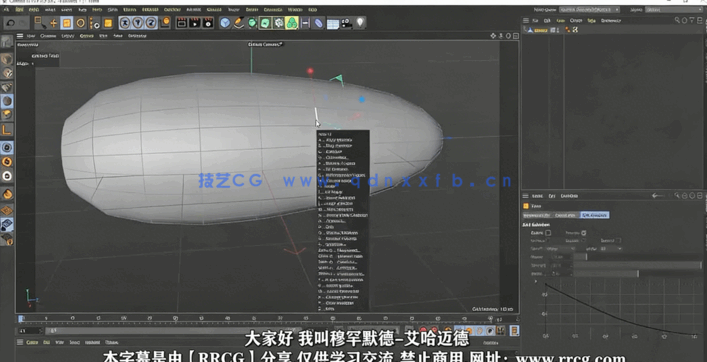
Task: Switch to the Object Axis tab
Action: [566, 215]
